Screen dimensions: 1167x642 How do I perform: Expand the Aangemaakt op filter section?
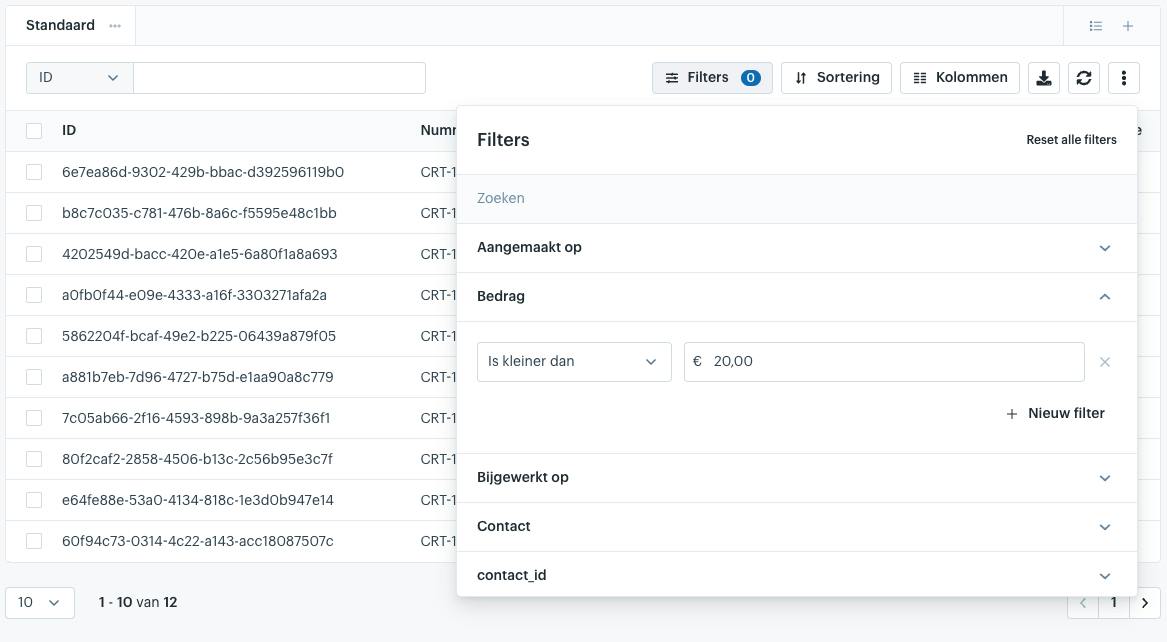(x=796, y=248)
